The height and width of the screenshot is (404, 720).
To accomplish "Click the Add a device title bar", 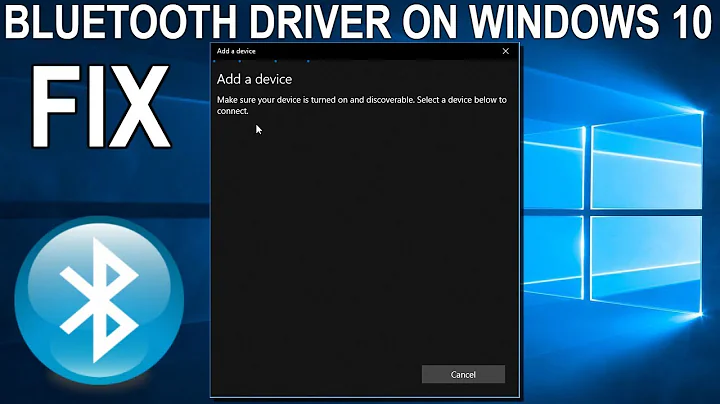I will [350, 50].
